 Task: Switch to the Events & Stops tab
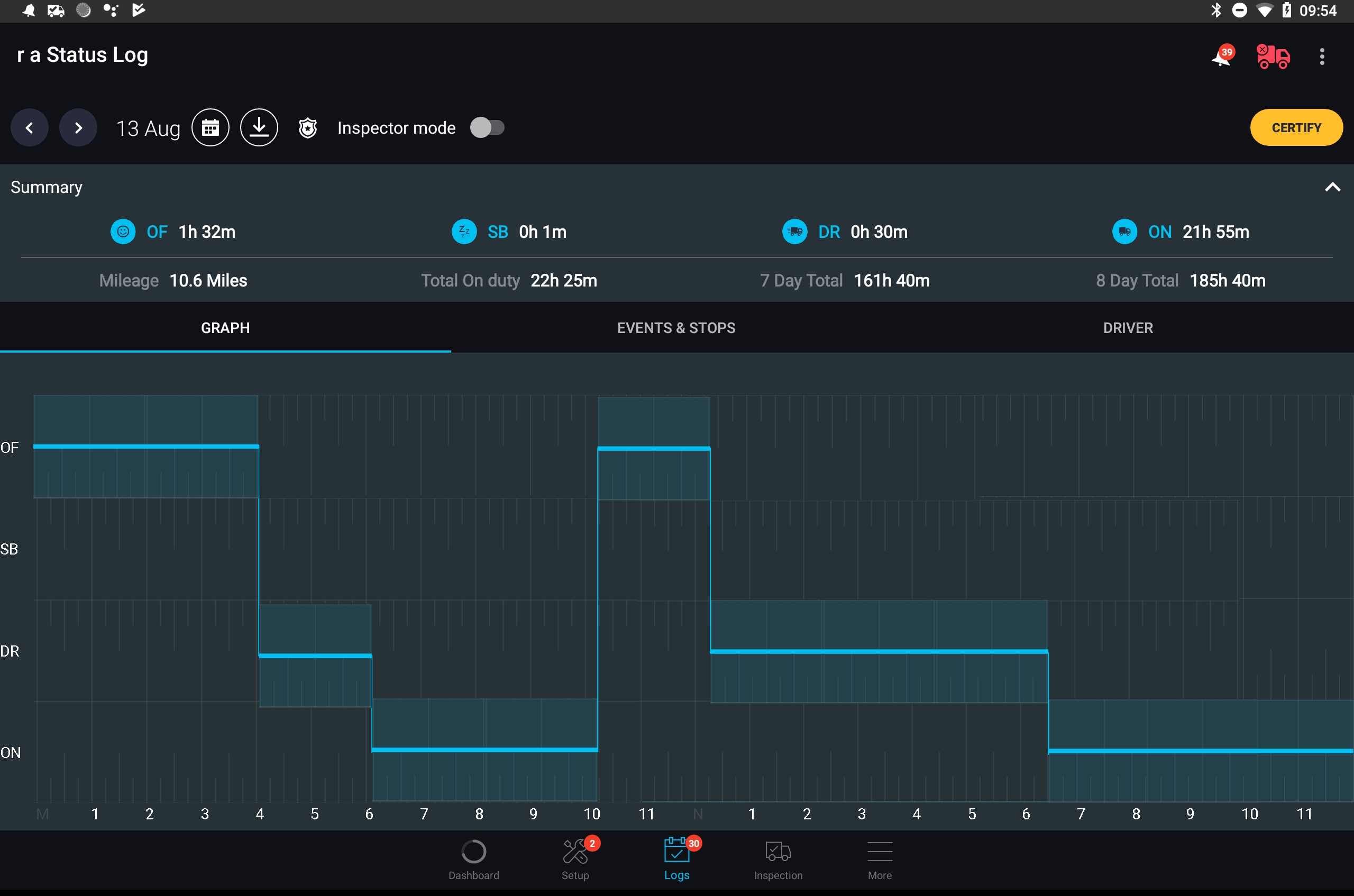676,328
